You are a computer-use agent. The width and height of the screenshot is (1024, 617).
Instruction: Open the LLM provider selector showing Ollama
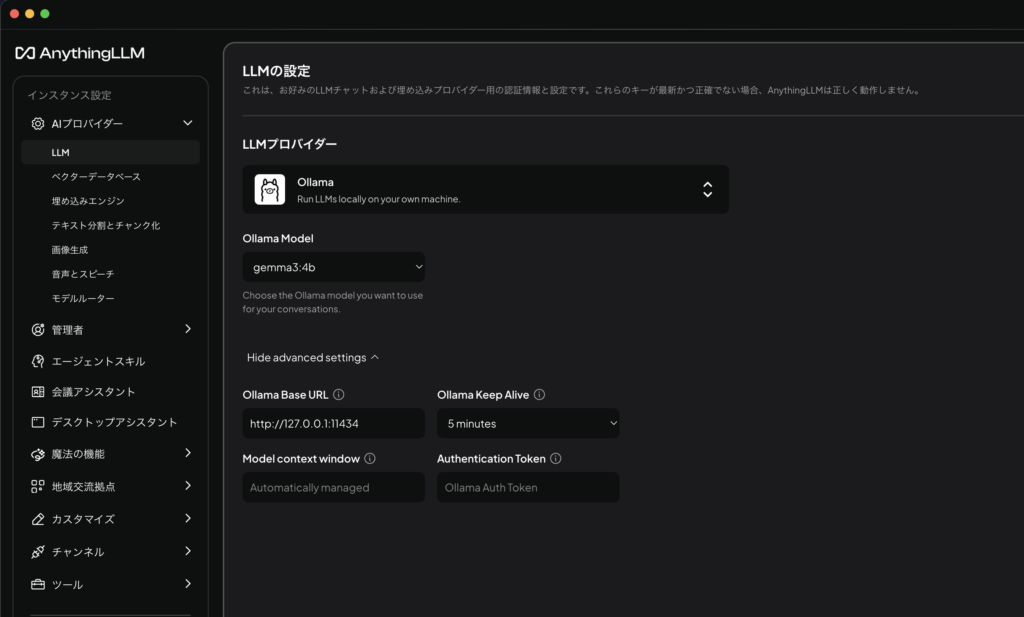coord(485,189)
